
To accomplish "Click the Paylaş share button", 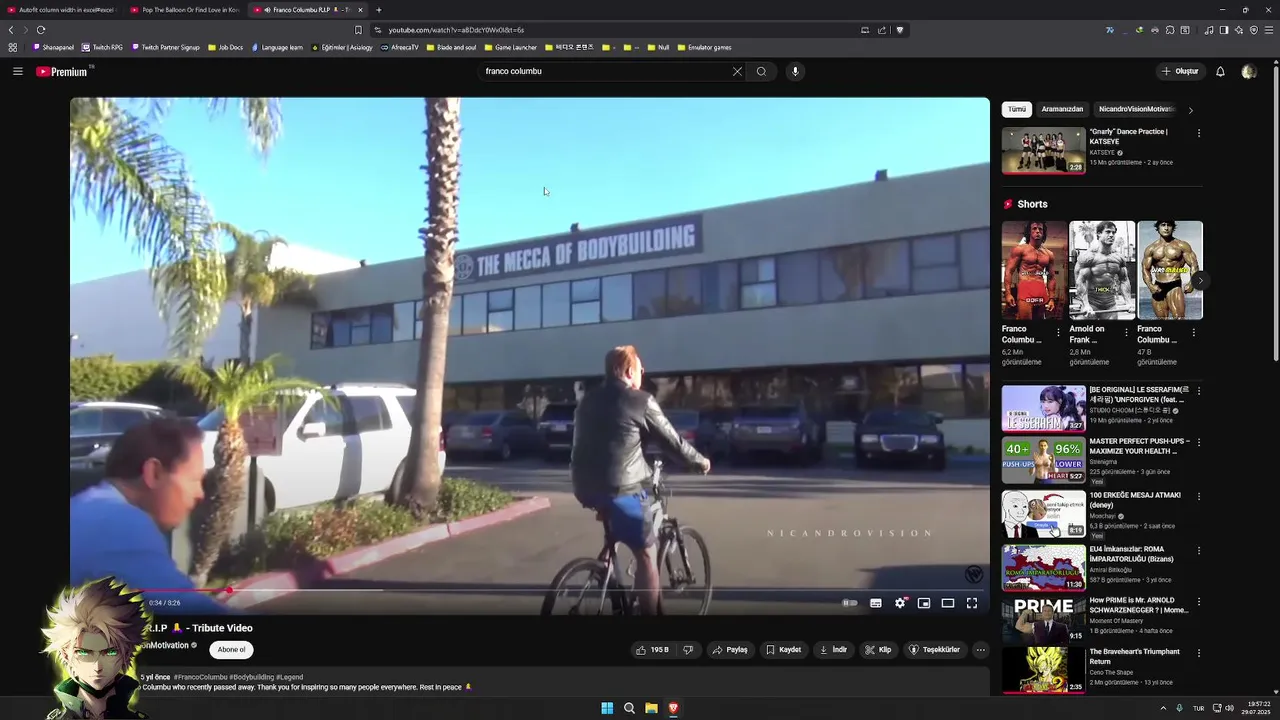I will pyautogui.click(x=730, y=650).
